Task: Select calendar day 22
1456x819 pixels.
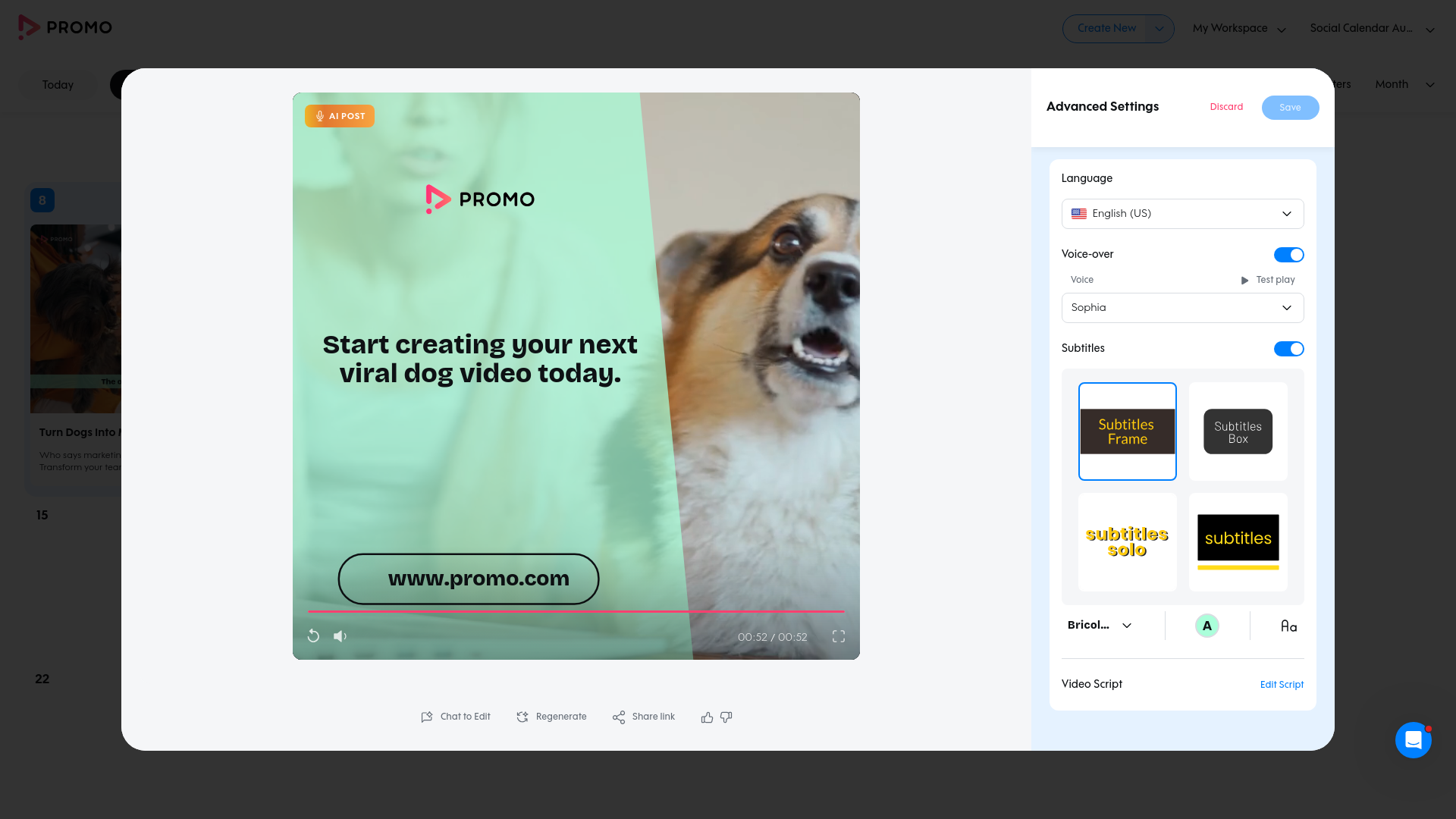Action: 42,679
